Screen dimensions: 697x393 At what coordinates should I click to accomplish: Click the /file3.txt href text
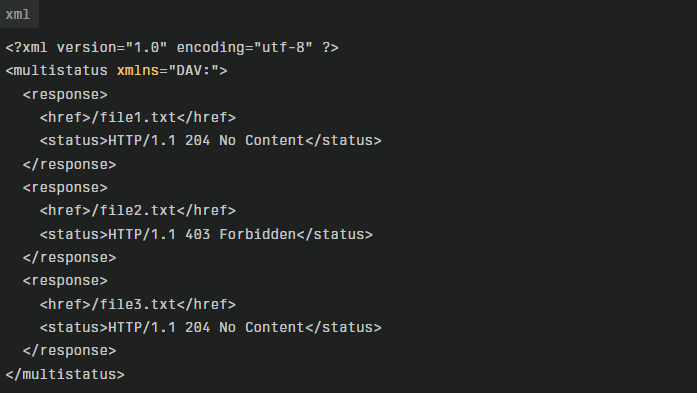point(134,305)
